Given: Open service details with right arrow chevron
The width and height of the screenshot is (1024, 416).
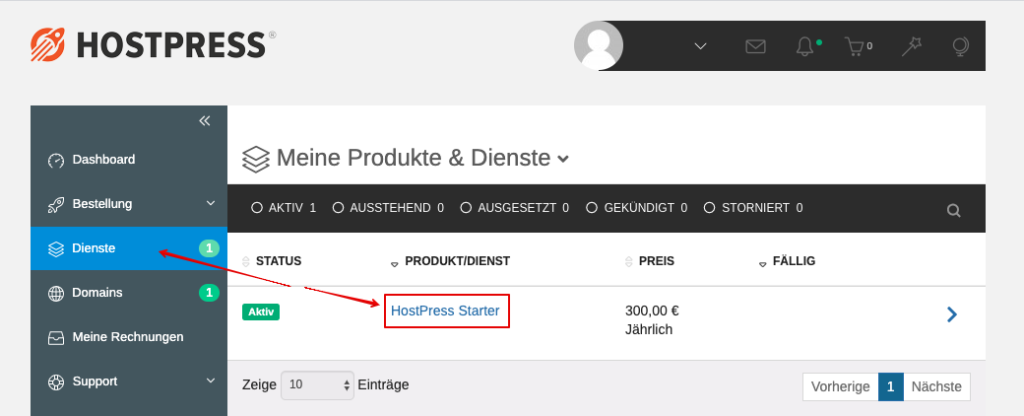Looking at the screenshot, I should [x=952, y=315].
